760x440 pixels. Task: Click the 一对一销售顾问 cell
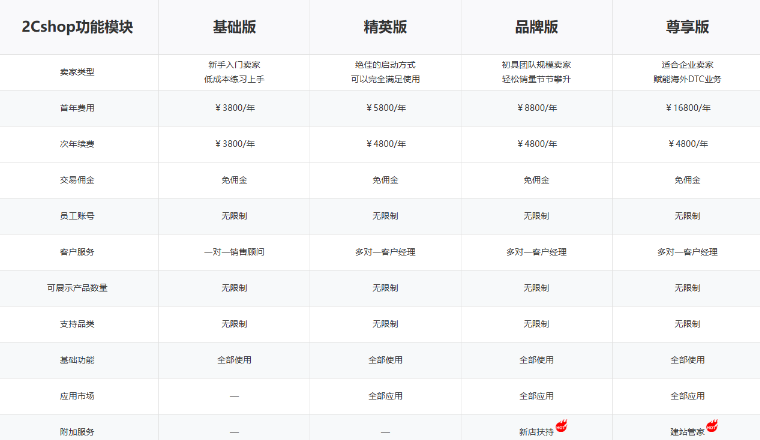[x=235, y=252]
